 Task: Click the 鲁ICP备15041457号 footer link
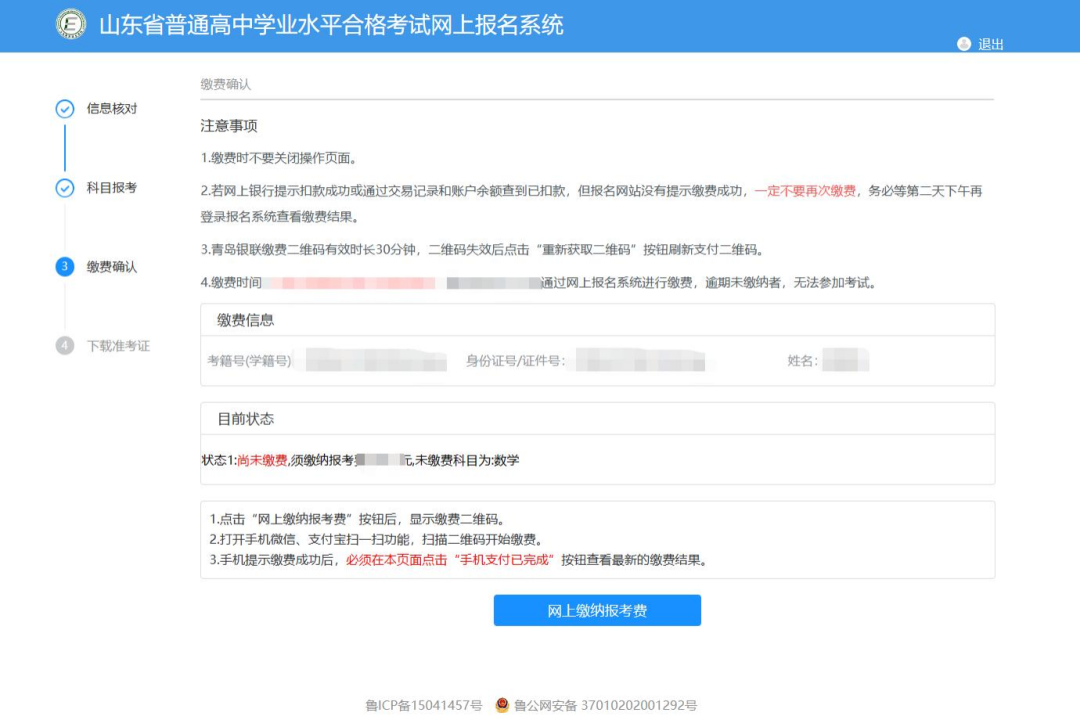pos(424,706)
